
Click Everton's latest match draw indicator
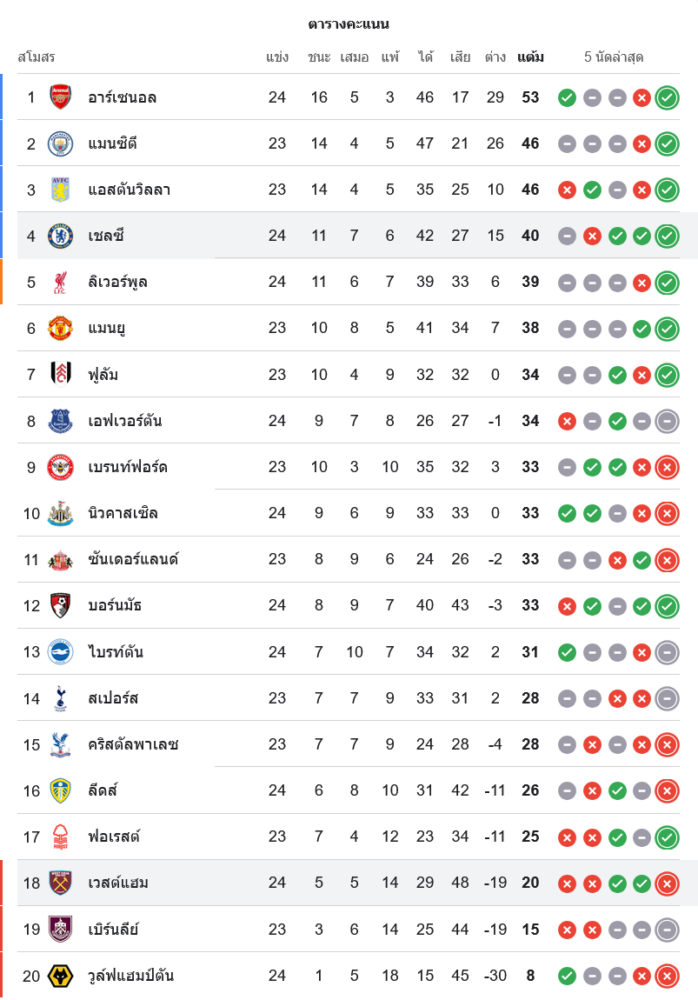pyautogui.click(x=667, y=421)
